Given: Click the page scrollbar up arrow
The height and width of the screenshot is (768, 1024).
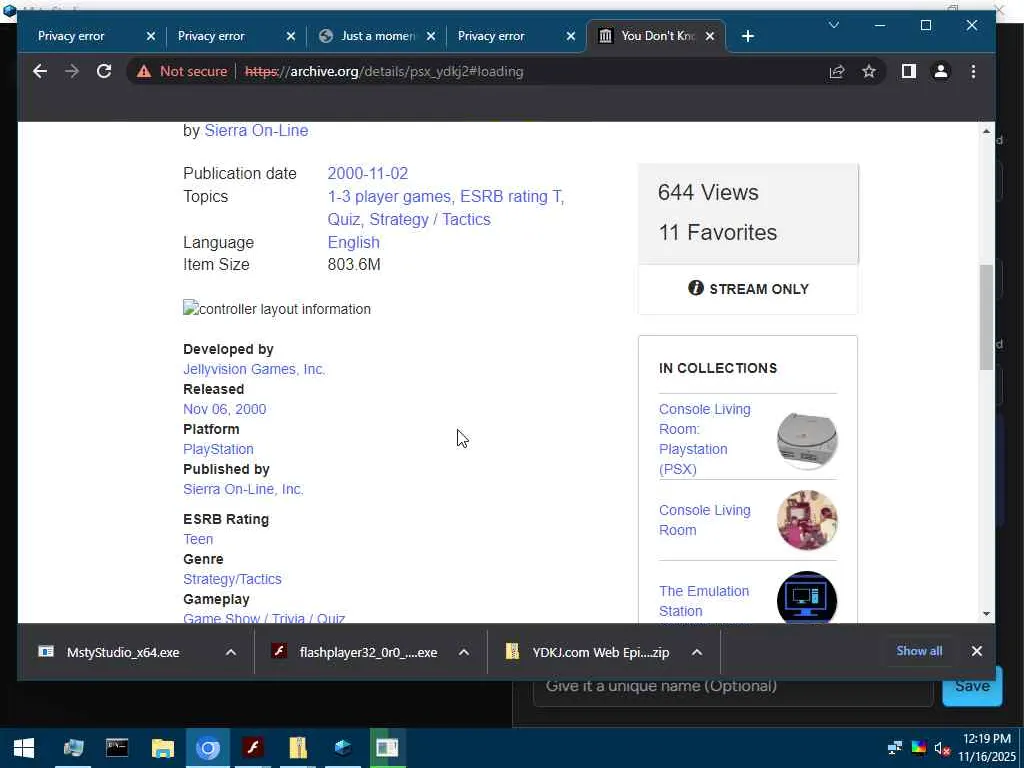Looking at the screenshot, I should coord(986,131).
